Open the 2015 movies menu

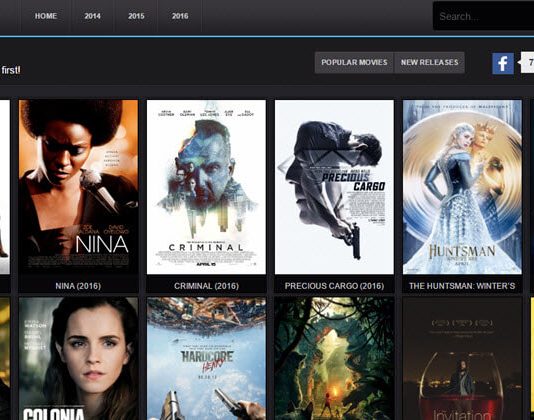pos(136,16)
